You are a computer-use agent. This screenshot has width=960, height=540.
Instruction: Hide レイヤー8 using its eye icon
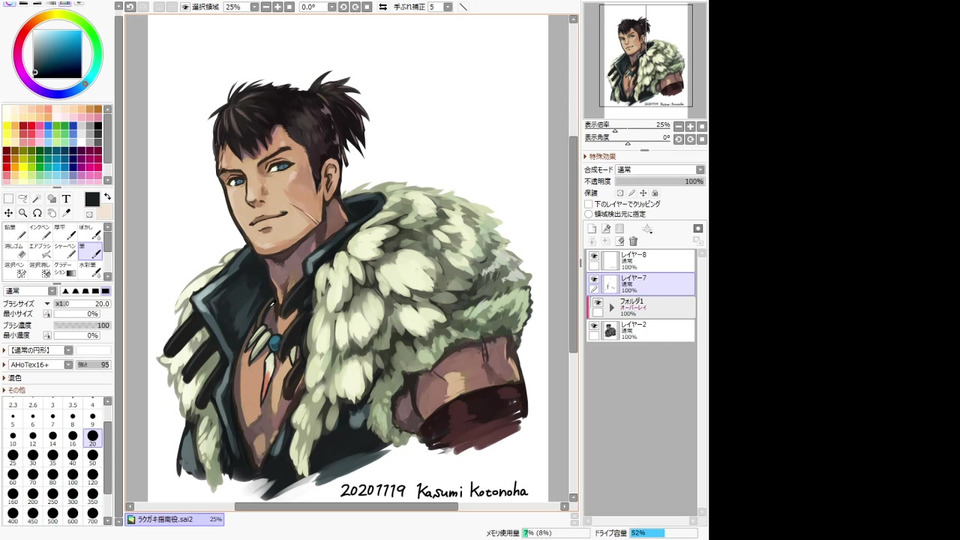(594, 256)
